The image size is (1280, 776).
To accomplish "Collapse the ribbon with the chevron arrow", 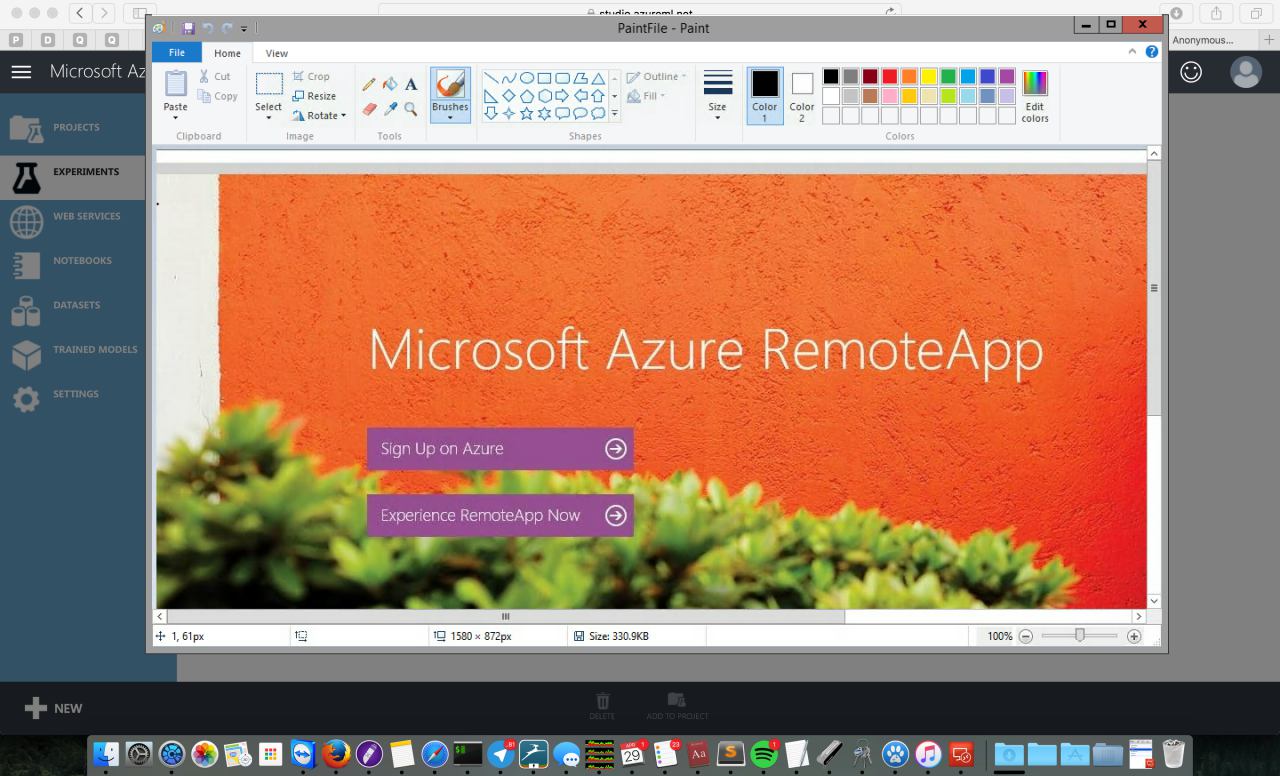I will point(1132,52).
